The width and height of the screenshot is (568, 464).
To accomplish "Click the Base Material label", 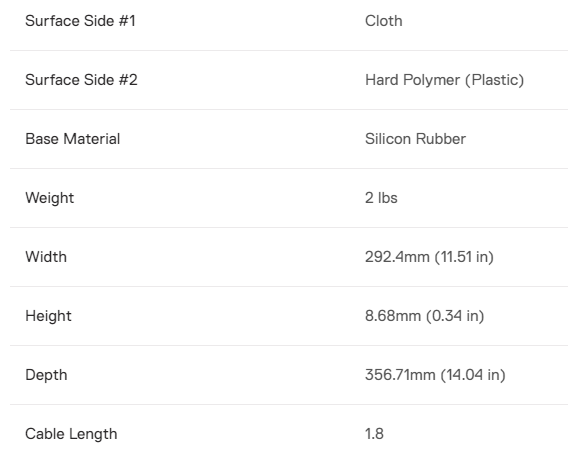I will point(72,139).
